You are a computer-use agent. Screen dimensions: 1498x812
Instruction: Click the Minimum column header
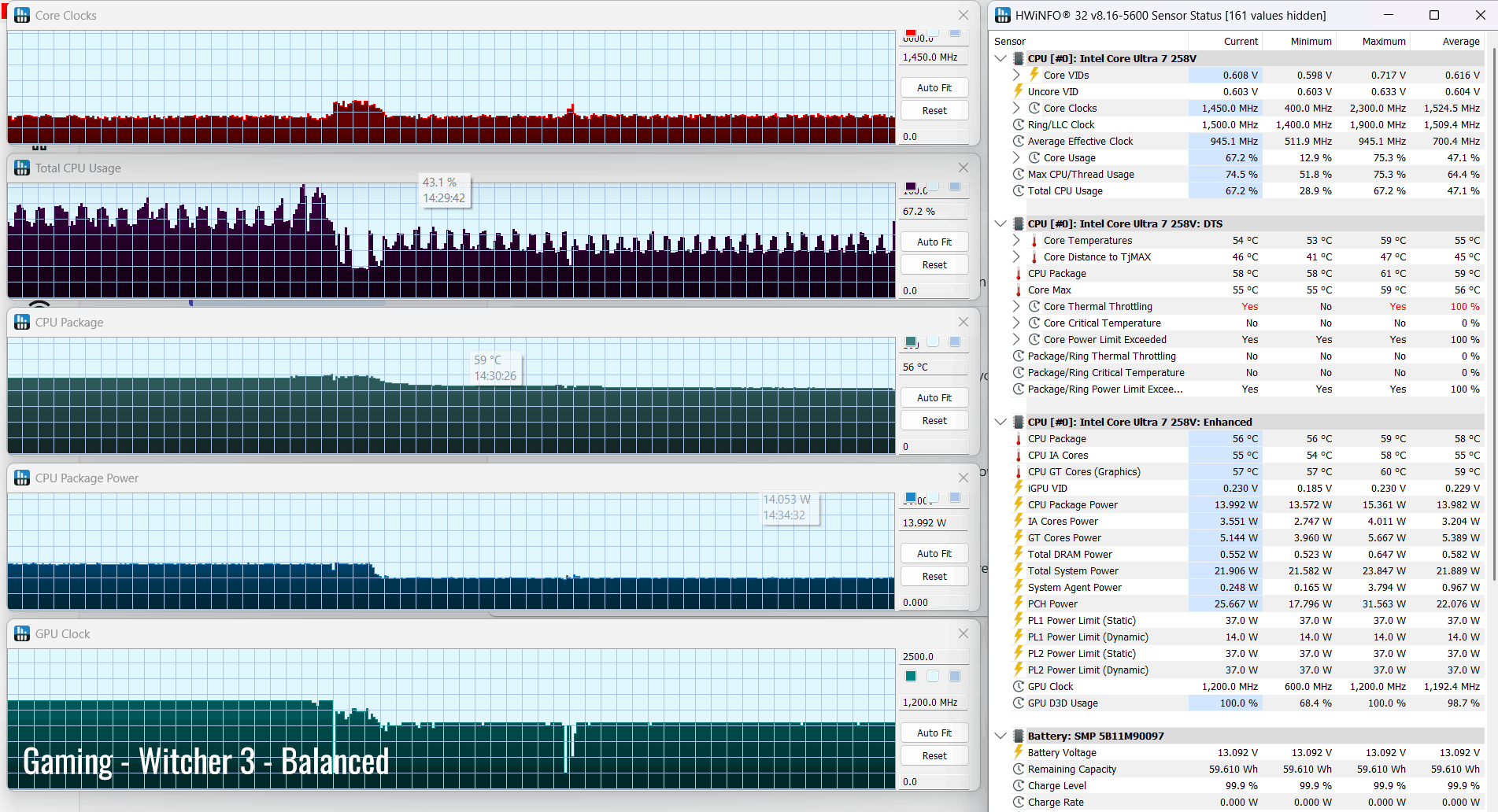click(x=1299, y=41)
